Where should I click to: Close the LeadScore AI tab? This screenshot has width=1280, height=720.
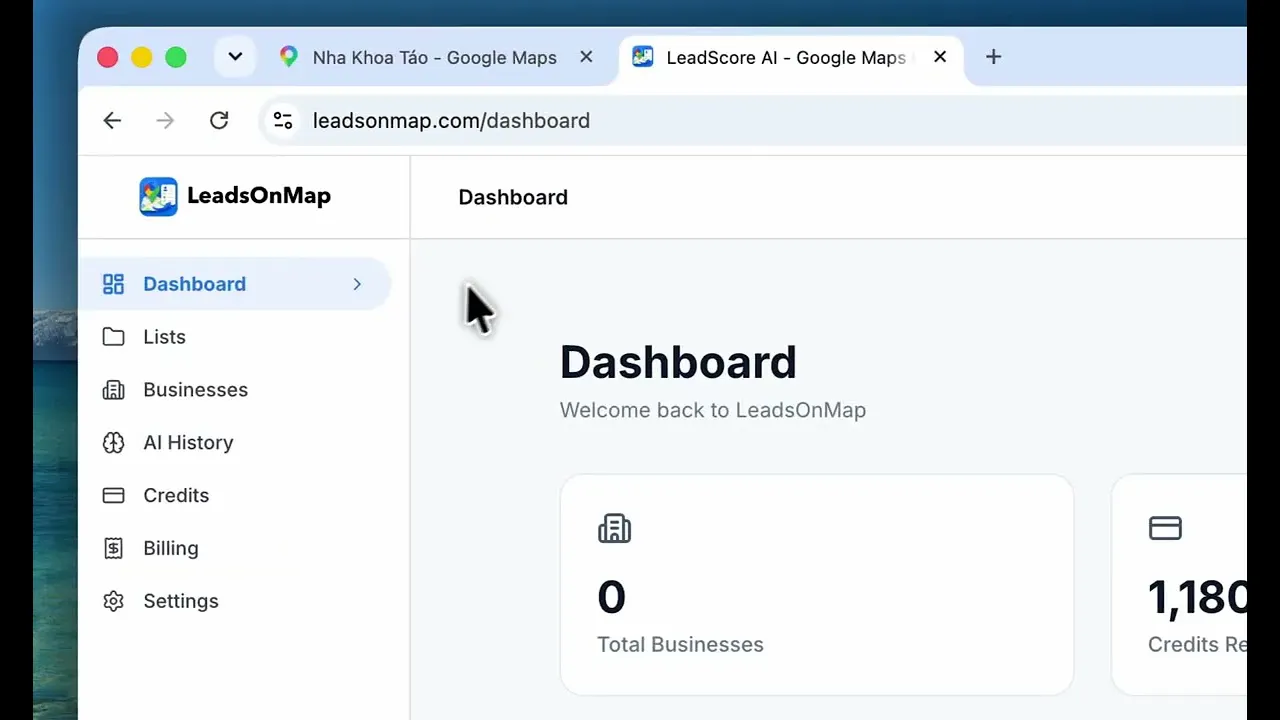[x=940, y=57]
